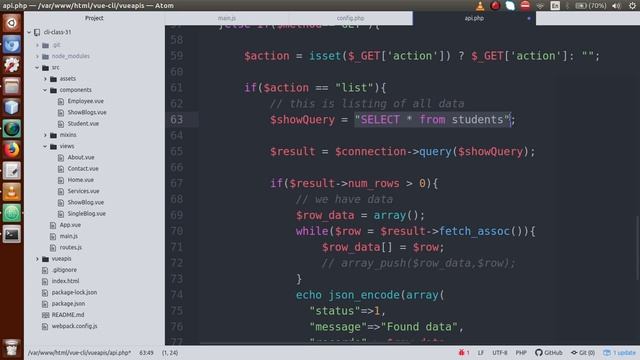Expand the assets folder
The height and width of the screenshot is (360, 640).
[x=45, y=79]
